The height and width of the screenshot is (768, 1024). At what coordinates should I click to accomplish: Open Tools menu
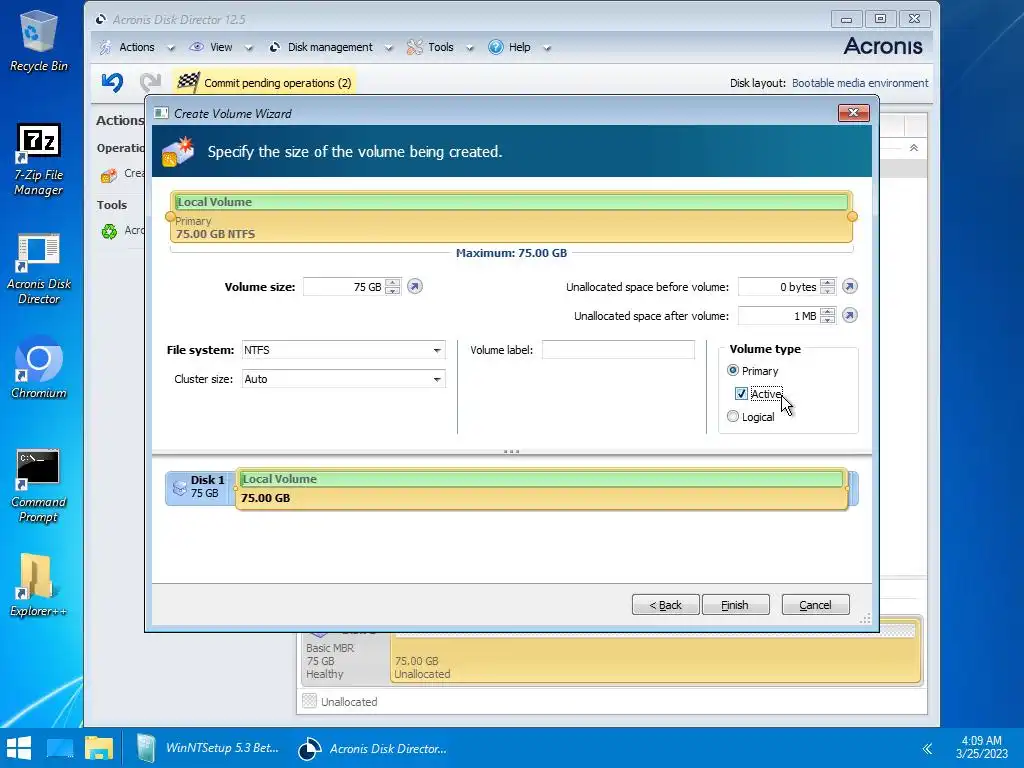[x=441, y=47]
